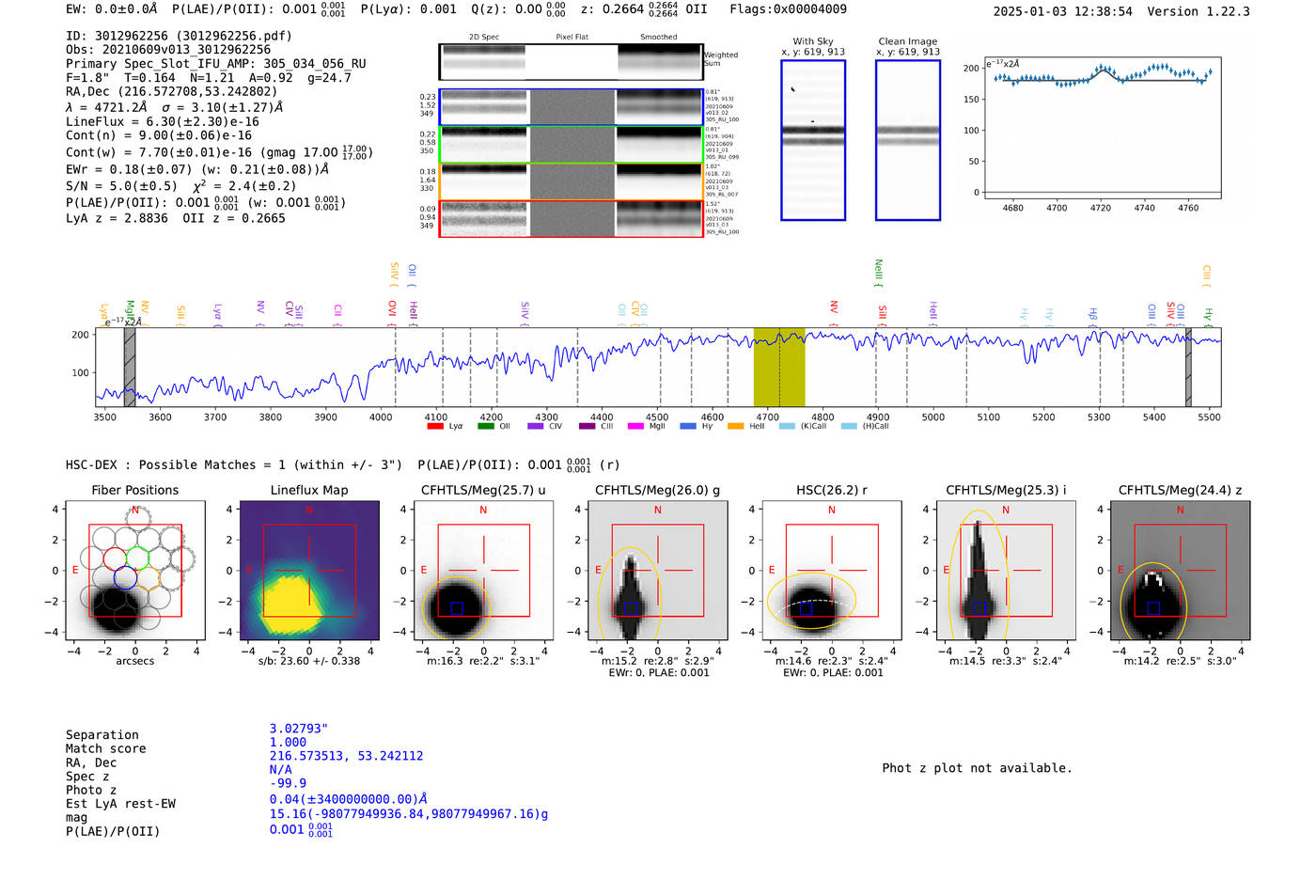Click the s/b: 23.60 +/- 0.338 caption

click(309, 661)
